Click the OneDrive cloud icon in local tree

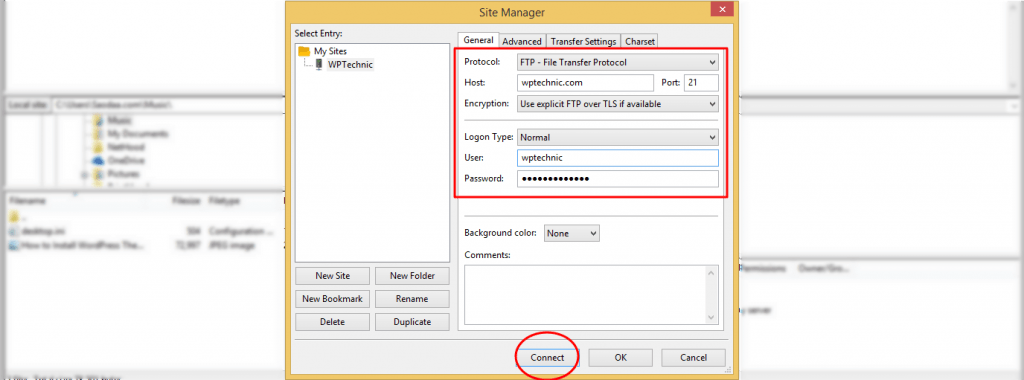(x=99, y=160)
